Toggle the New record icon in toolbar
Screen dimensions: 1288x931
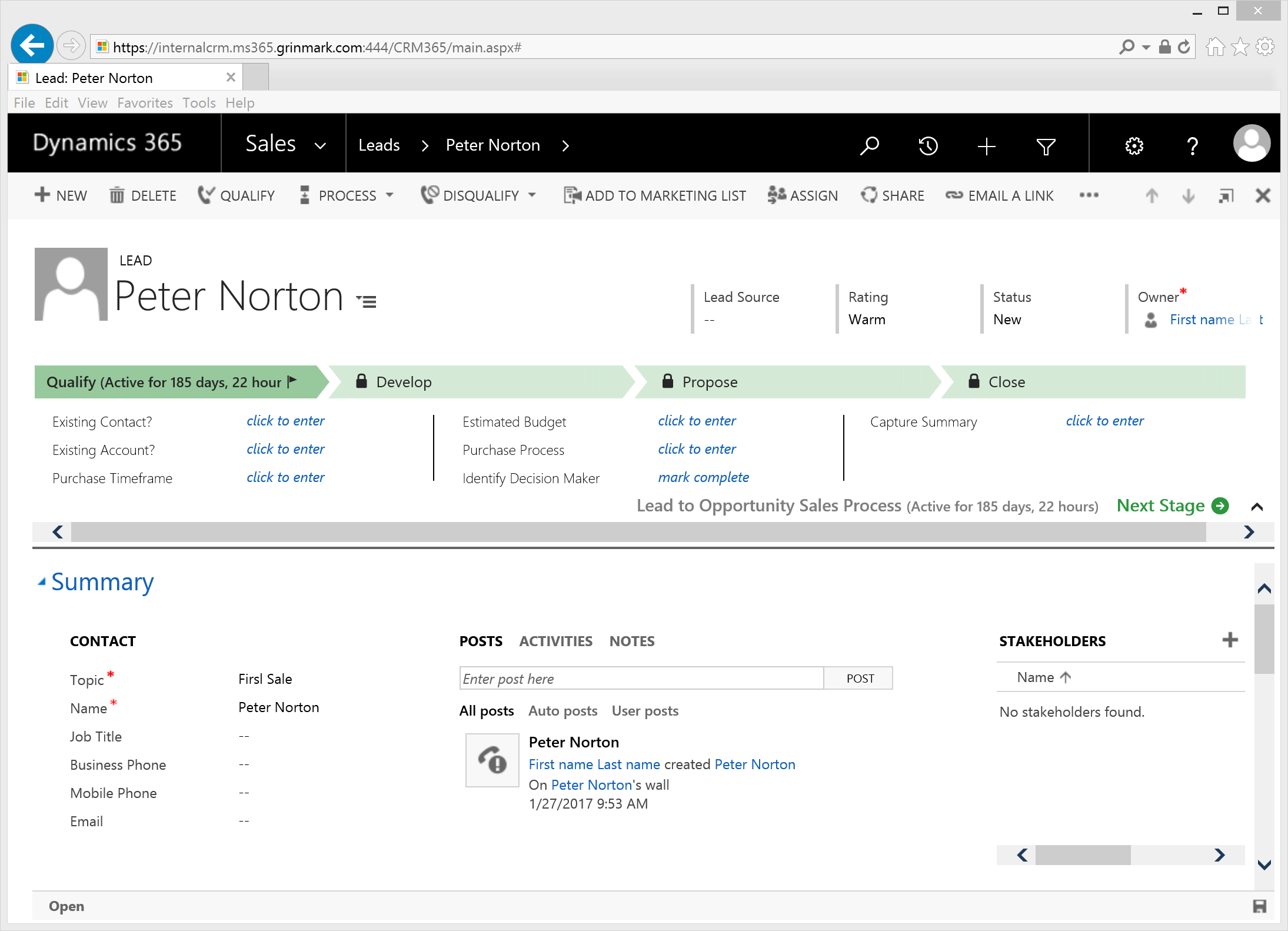pos(987,146)
